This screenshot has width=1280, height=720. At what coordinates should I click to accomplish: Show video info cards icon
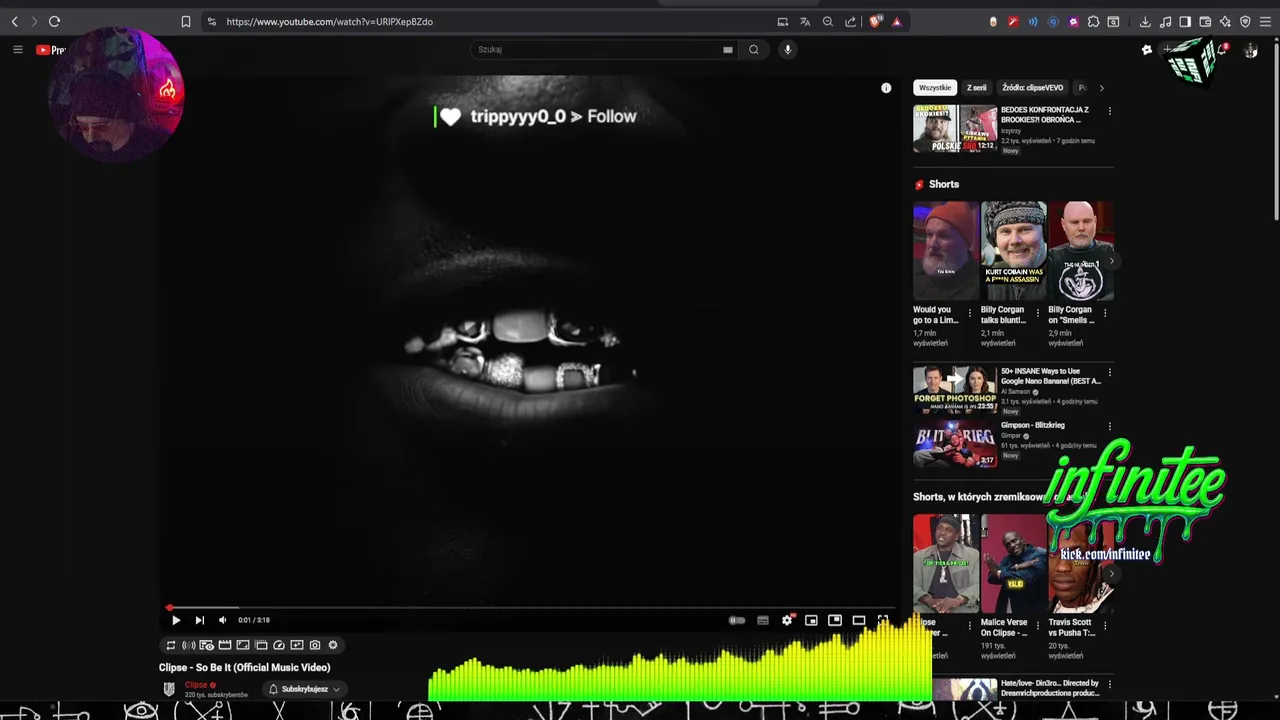click(886, 88)
